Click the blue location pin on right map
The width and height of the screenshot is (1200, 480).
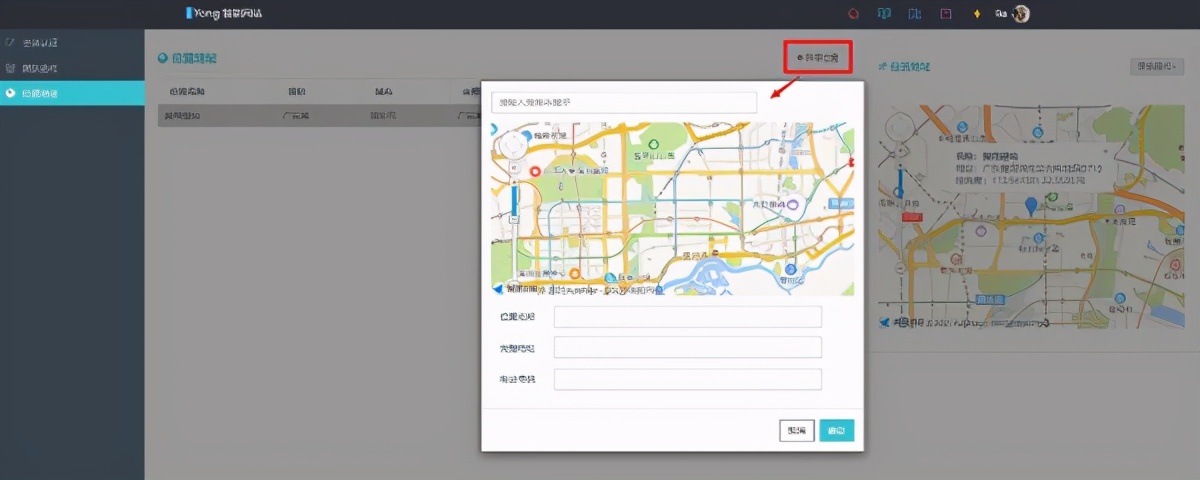point(1031,206)
